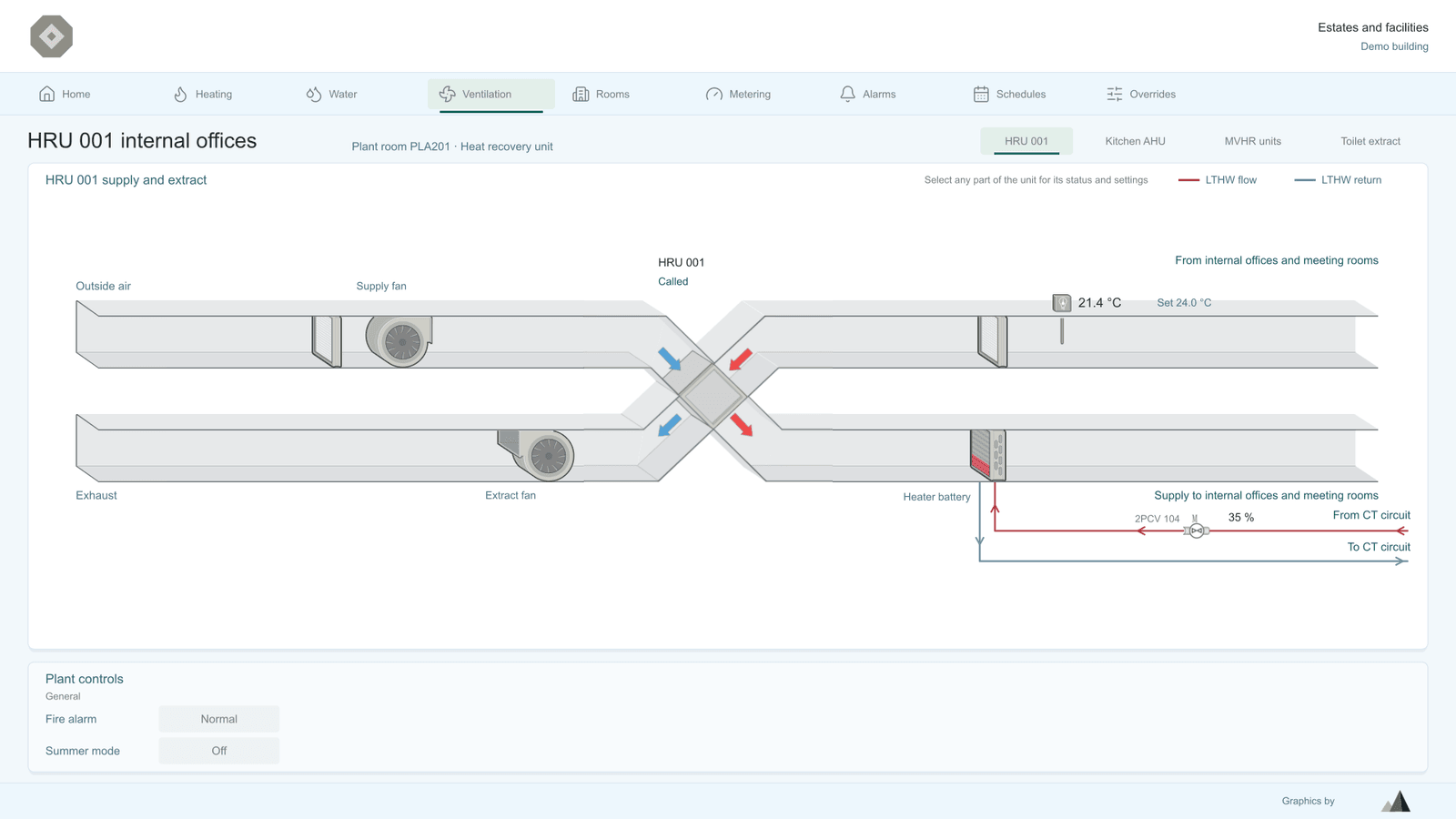Click the Plant room PLA201 subtitle
This screenshot has width=1456, height=819.
pos(452,147)
